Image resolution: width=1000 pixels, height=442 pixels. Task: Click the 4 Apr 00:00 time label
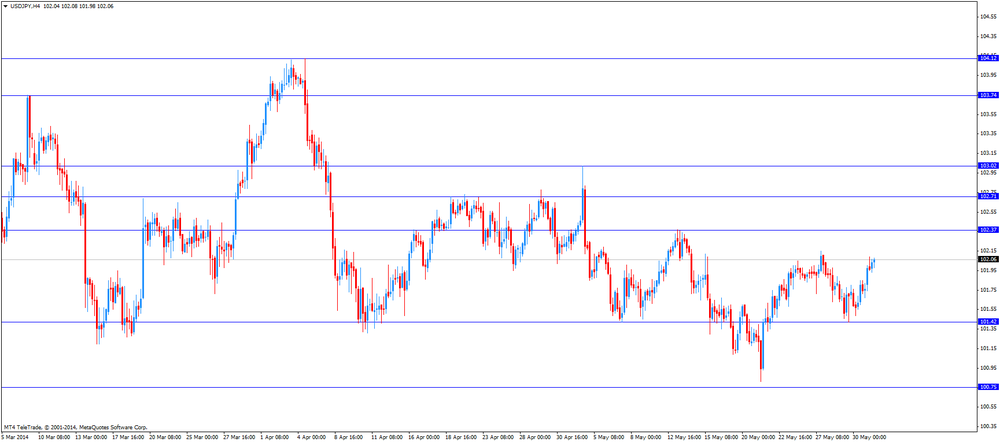click(310, 438)
